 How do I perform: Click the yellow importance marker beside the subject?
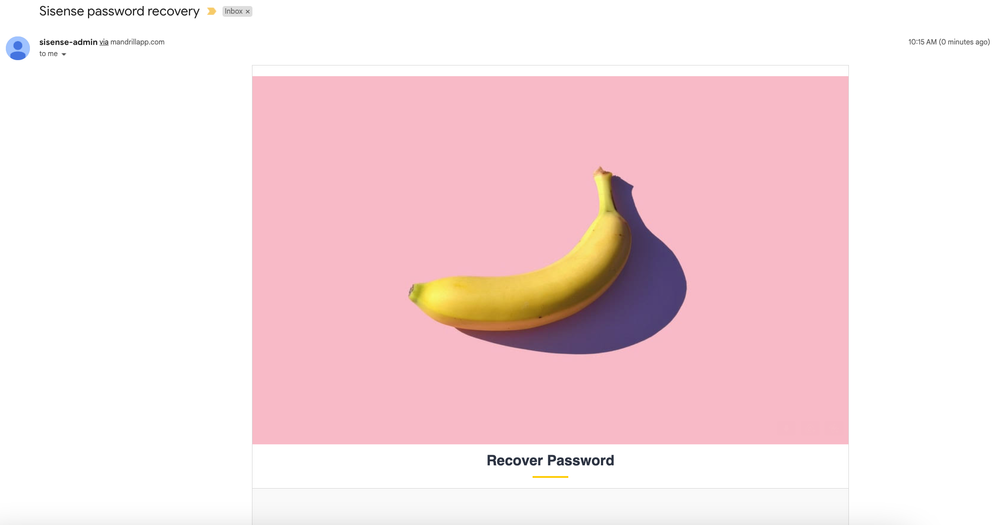[212, 11]
